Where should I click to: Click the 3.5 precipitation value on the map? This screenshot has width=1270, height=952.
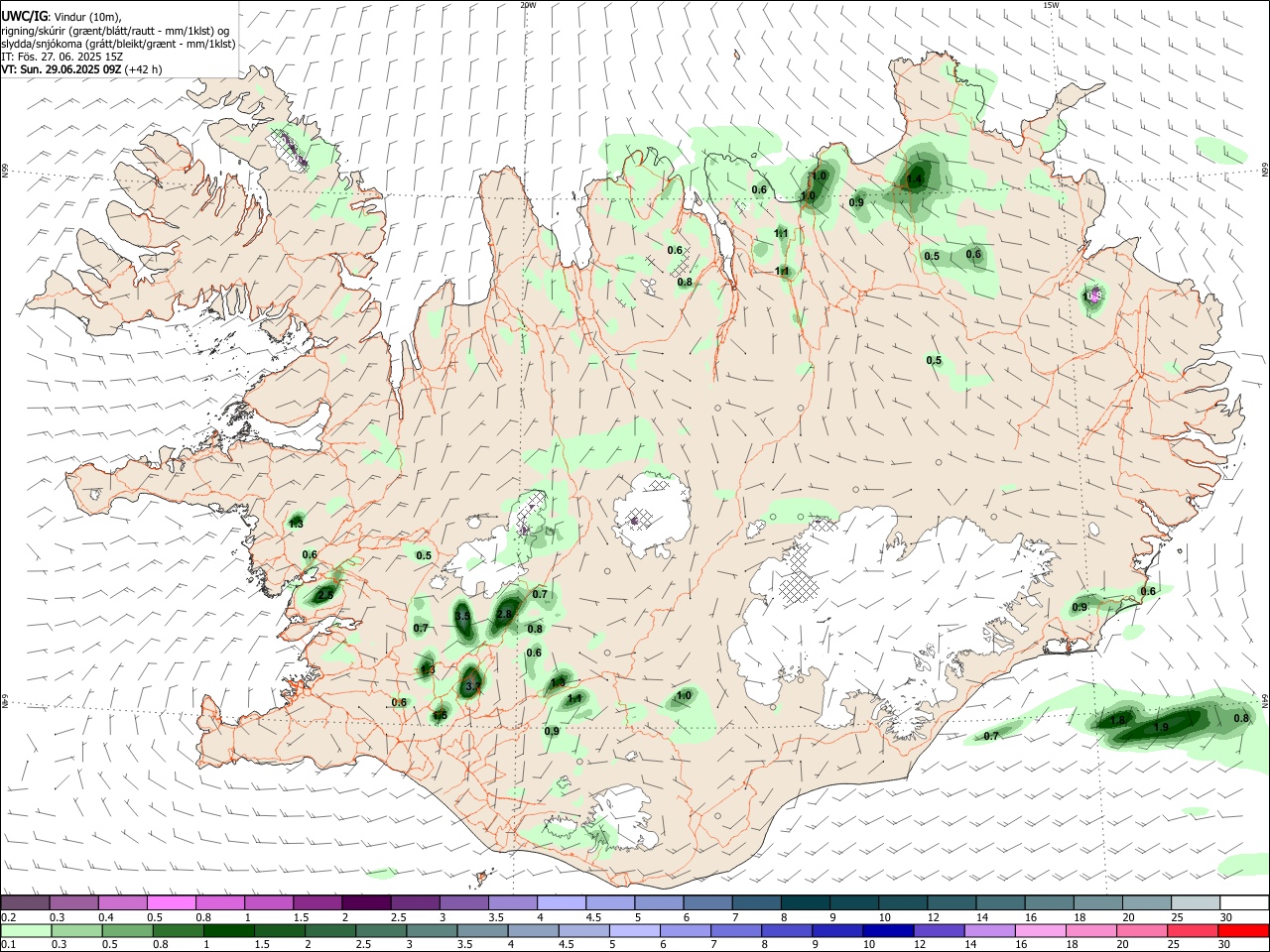462,617
